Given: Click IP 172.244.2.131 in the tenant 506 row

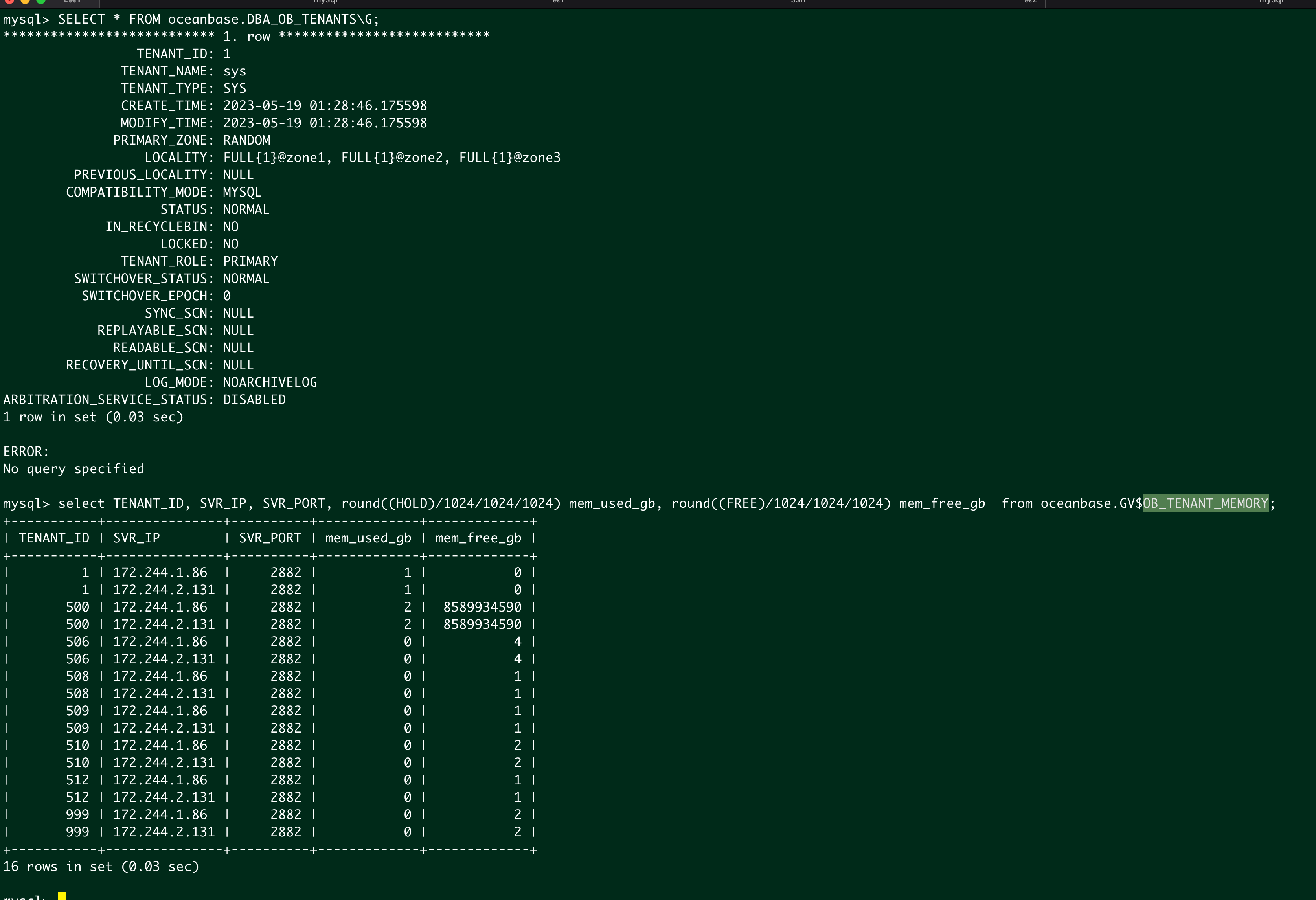Looking at the screenshot, I should [x=164, y=659].
